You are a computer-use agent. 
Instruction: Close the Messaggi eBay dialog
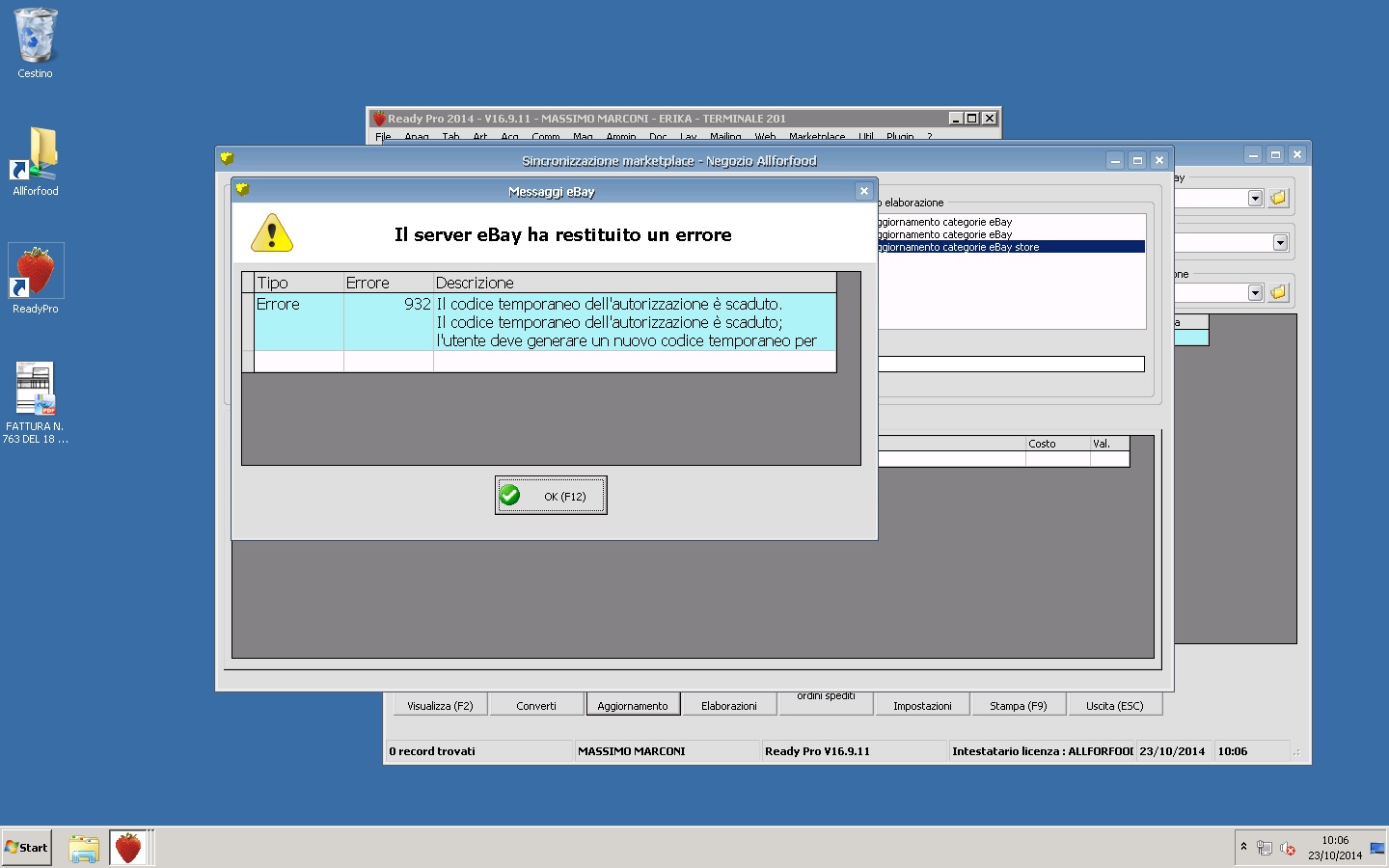(x=864, y=191)
